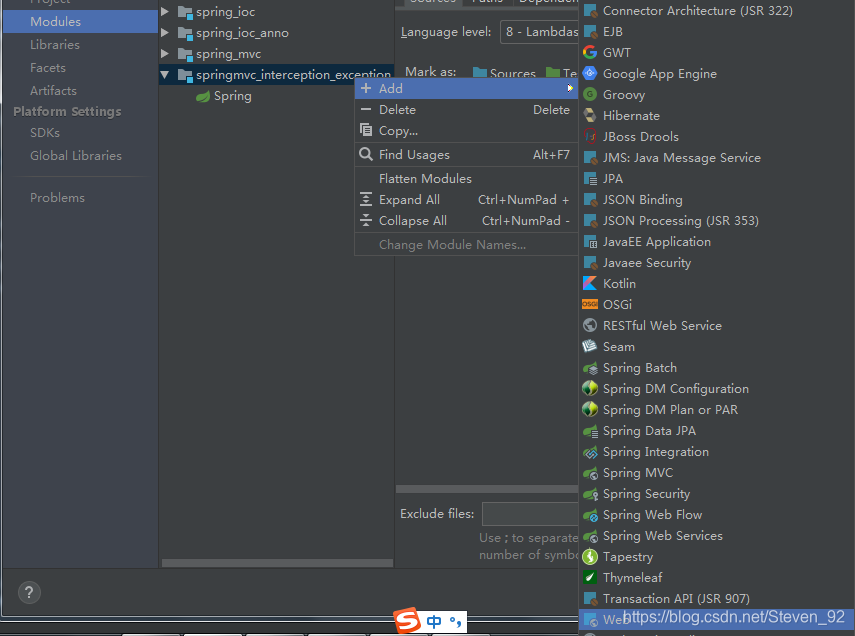The image size is (855, 636).
Task: Click the GWT Google icon
Action: coord(590,52)
